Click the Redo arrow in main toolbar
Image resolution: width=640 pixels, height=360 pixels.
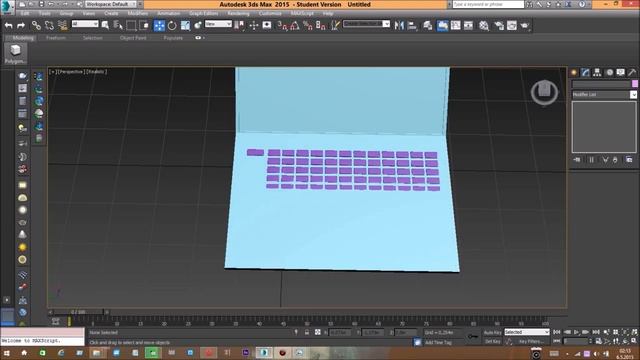(21, 25)
